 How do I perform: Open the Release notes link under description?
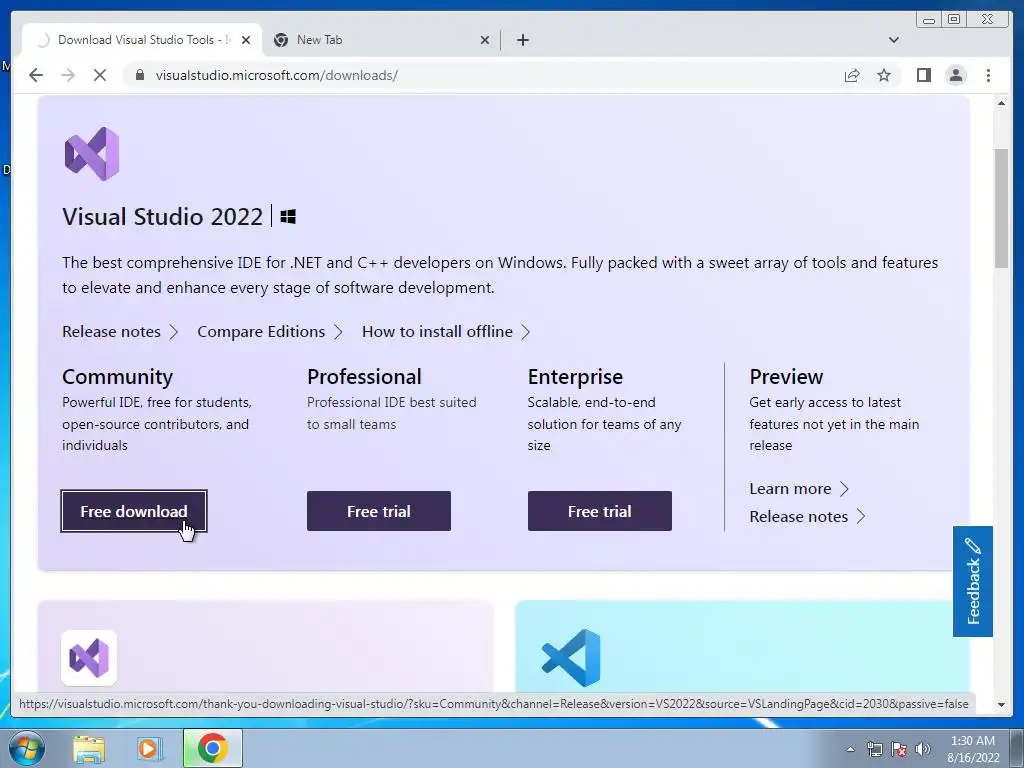click(120, 332)
